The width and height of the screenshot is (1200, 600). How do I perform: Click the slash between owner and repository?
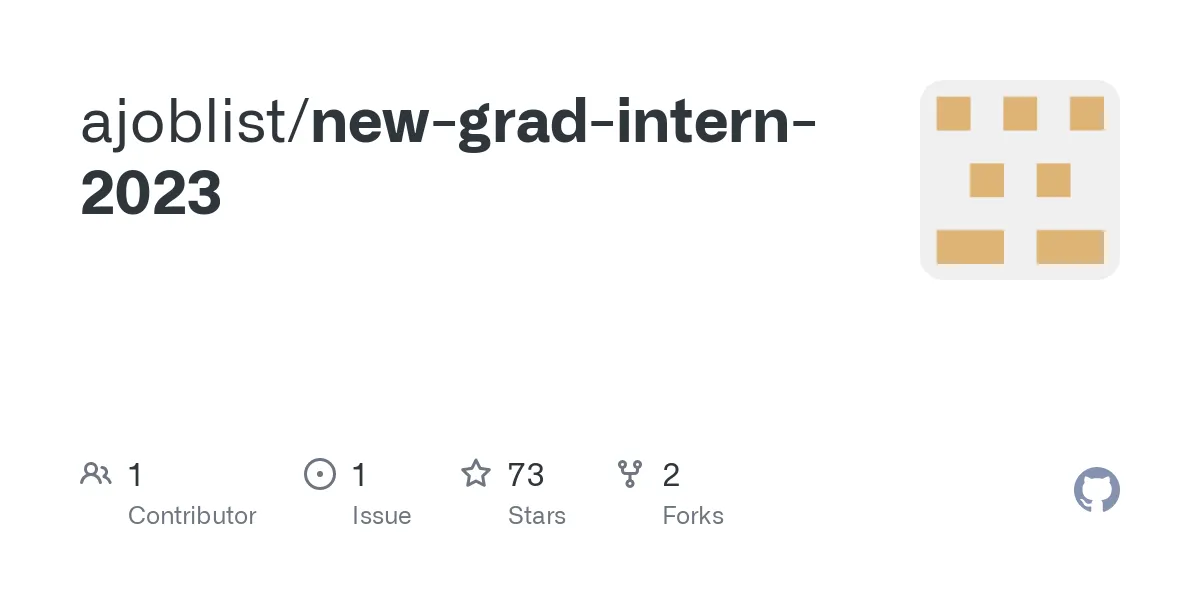301,123
